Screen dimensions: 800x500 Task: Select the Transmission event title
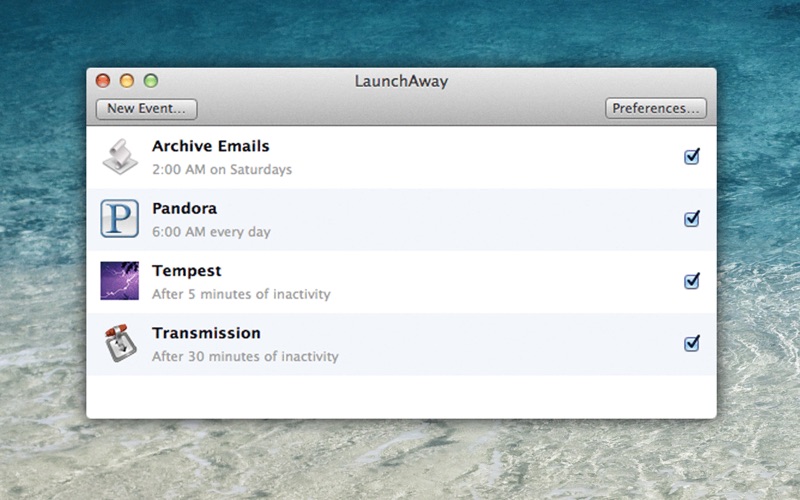[206, 333]
